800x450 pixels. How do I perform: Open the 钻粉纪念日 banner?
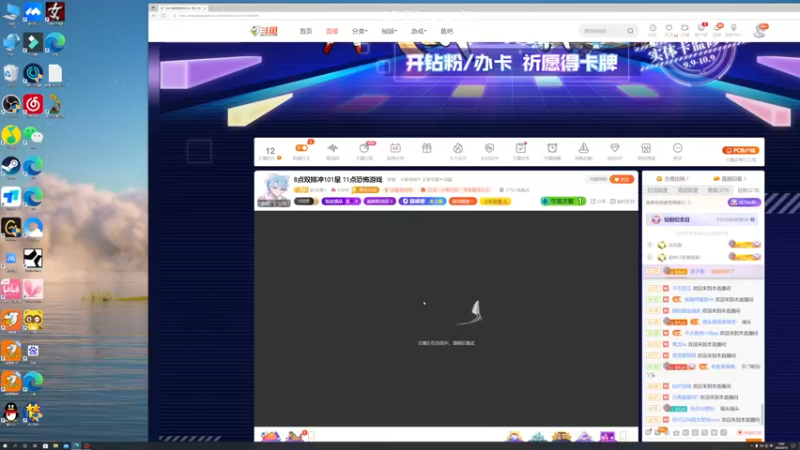tap(702, 219)
